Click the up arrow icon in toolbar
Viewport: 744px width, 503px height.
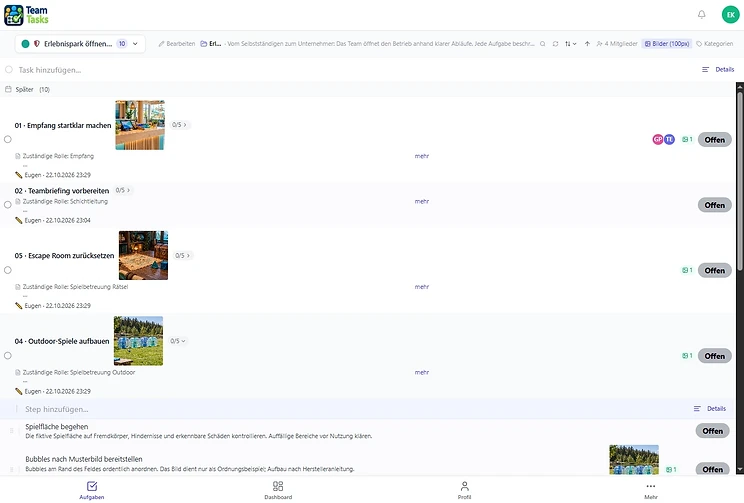(587, 44)
